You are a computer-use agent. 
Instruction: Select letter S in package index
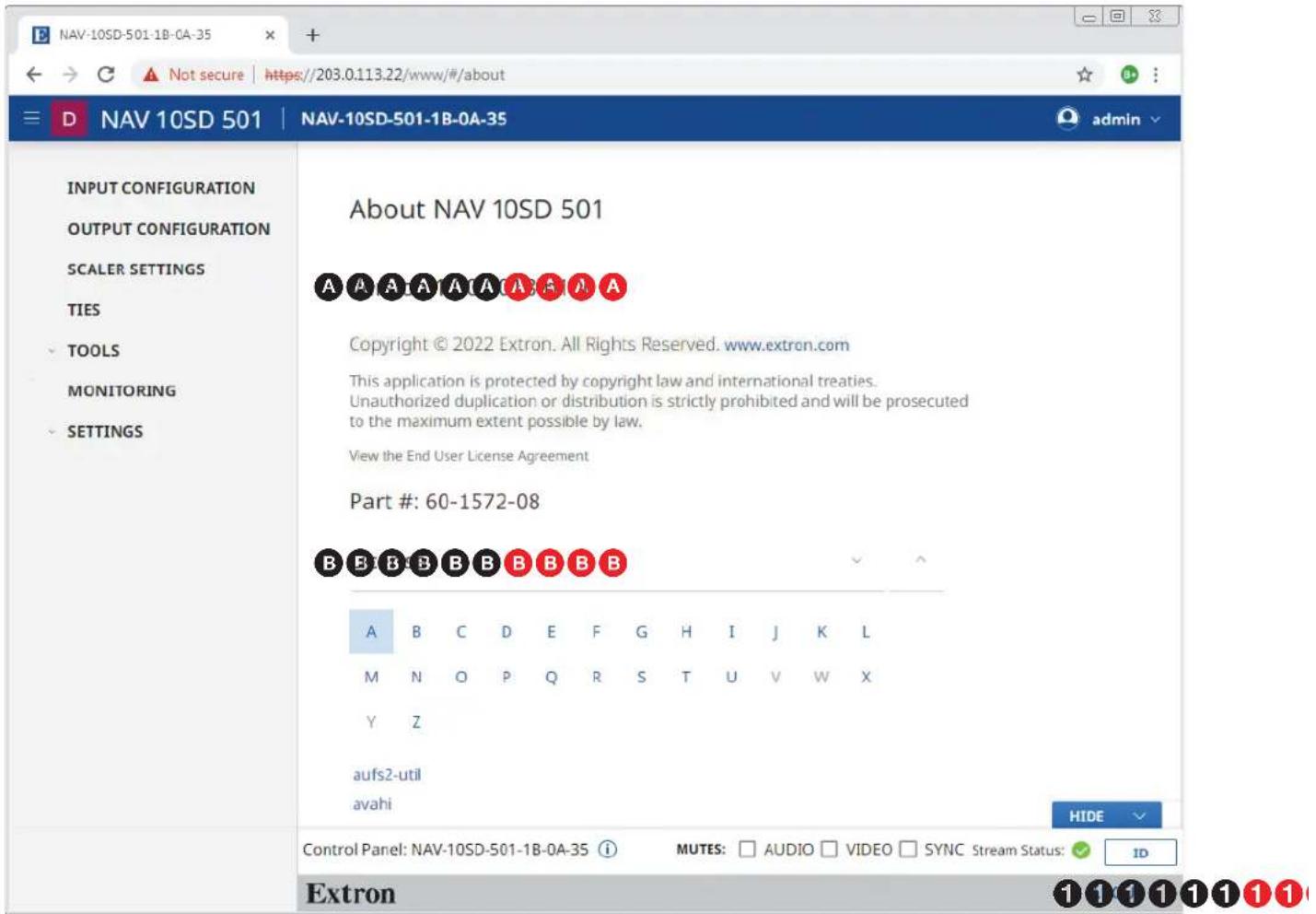(x=642, y=676)
